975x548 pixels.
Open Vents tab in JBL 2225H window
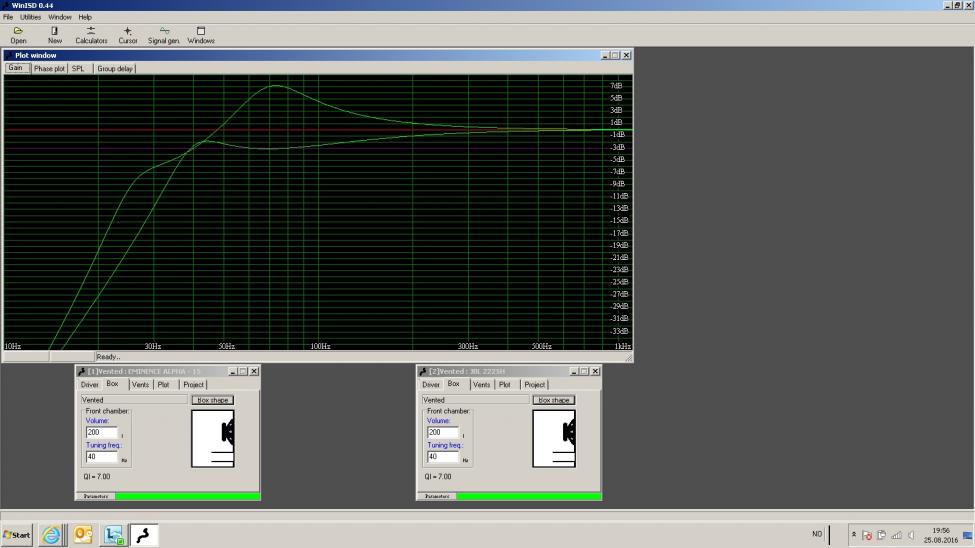coord(481,384)
